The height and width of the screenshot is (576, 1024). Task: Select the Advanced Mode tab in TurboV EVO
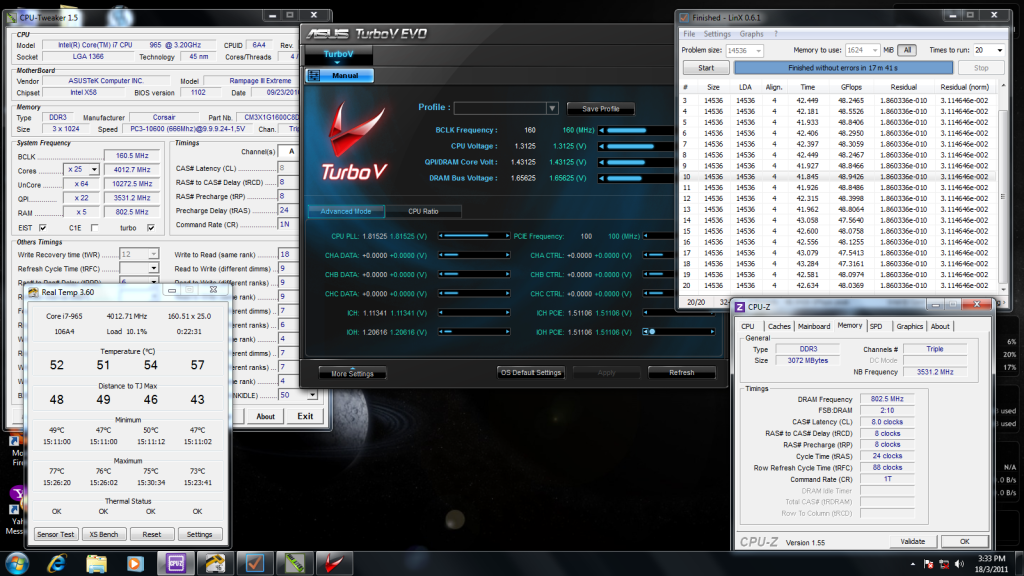coord(345,212)
